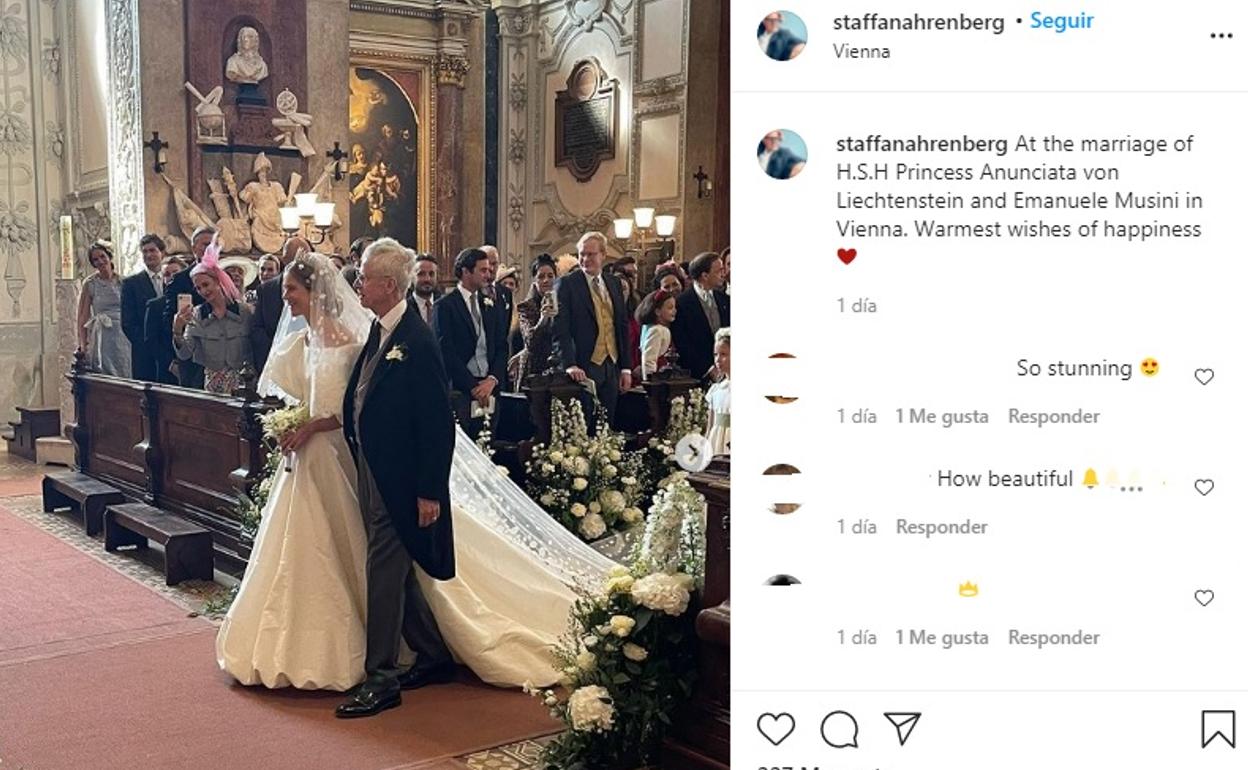Open the wedding photo of the post
Image resolution: width=1248 pixels, height=770 pixels.
(x=365, y=385)
